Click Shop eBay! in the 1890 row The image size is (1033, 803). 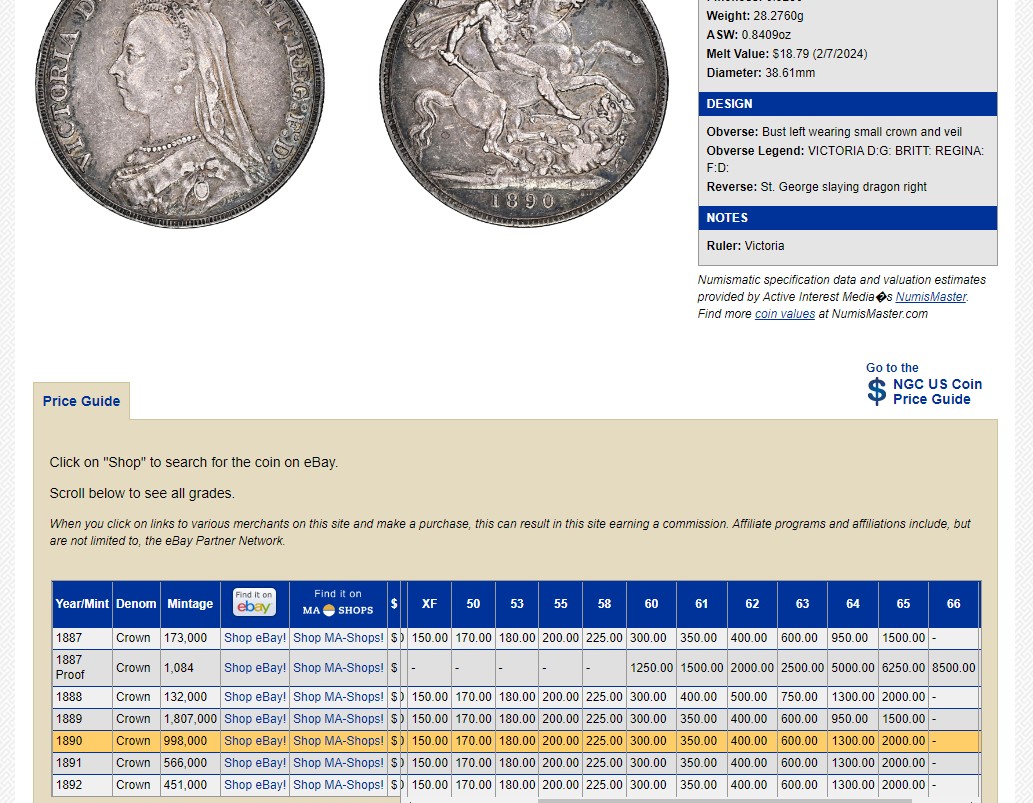(x=254, y=741)
